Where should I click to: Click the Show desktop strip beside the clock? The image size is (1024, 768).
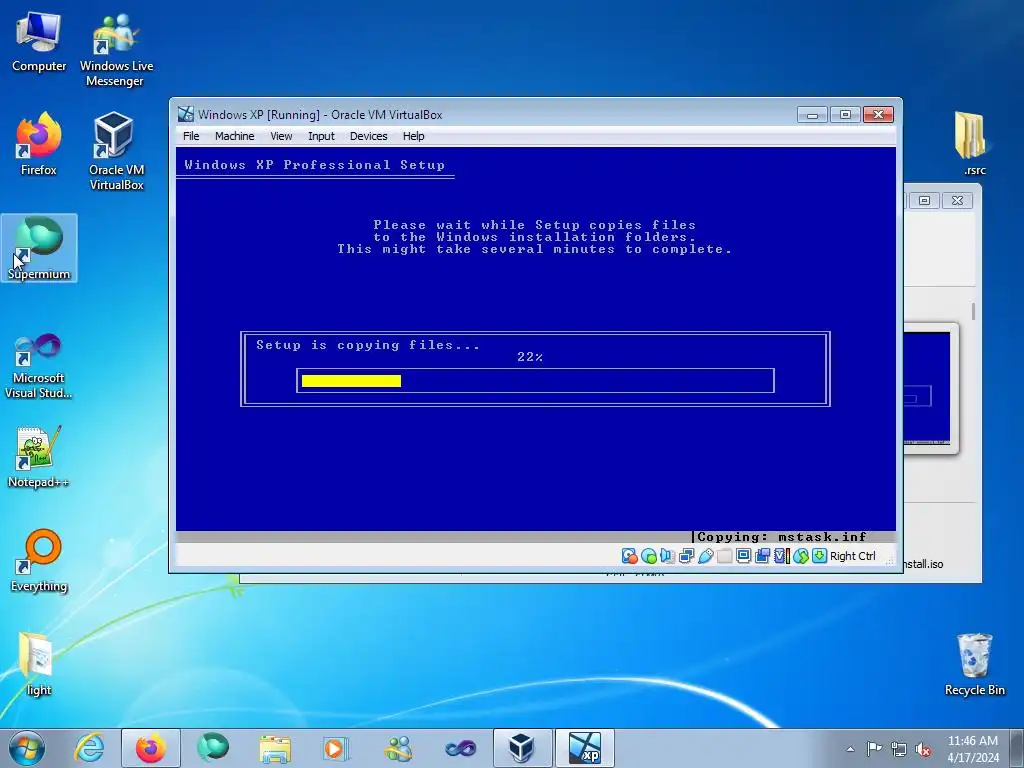pyautogui.click(x=1019, y=748)
